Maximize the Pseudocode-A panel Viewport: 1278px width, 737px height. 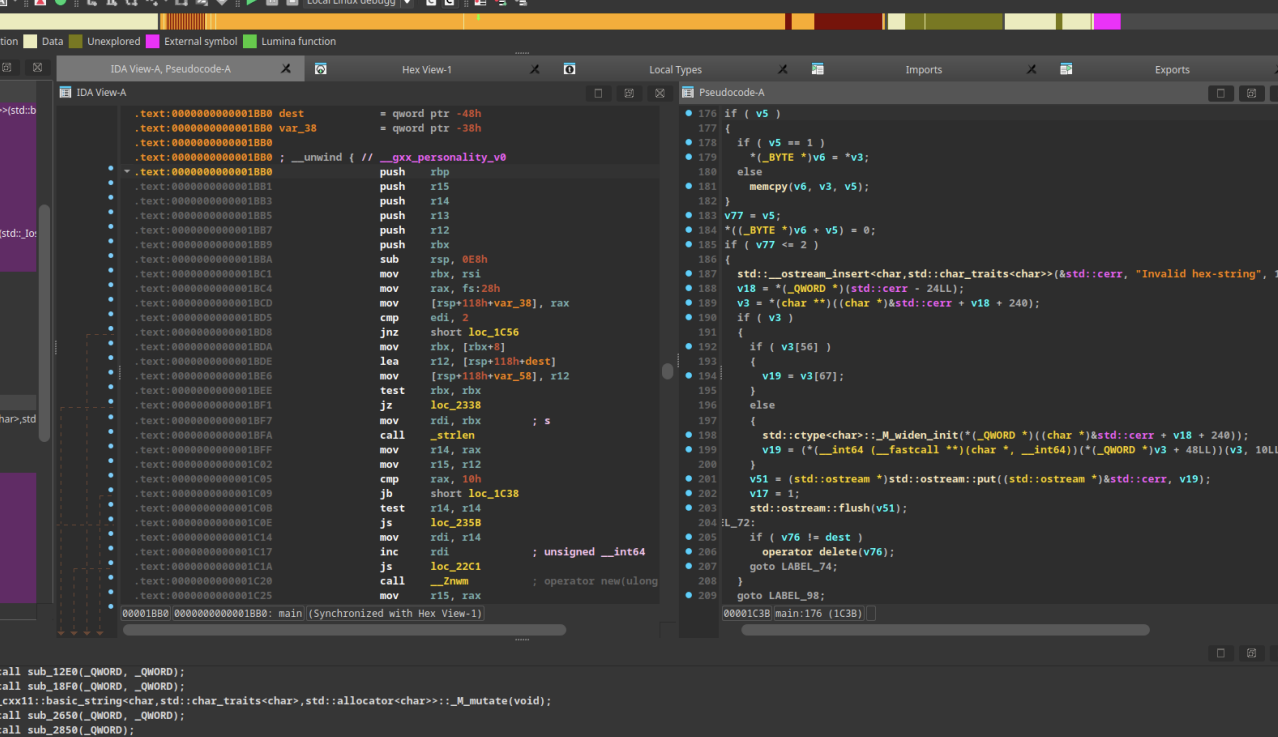(x=1220, y=93)
